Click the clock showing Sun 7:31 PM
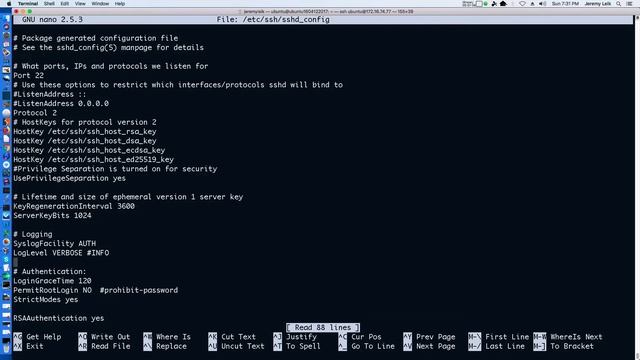This screenshot has width=640, height=360. pos(565,4)
